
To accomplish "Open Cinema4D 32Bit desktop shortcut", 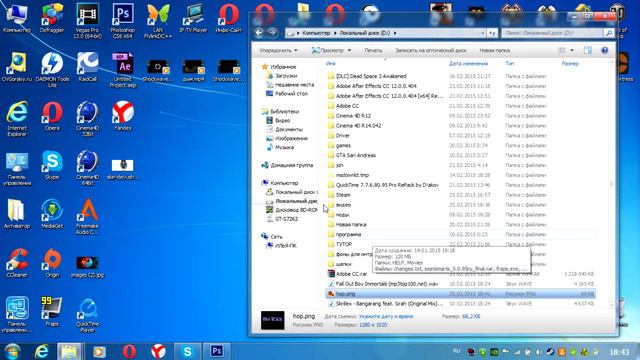I will pyautogui.click(x=87, y=118).
